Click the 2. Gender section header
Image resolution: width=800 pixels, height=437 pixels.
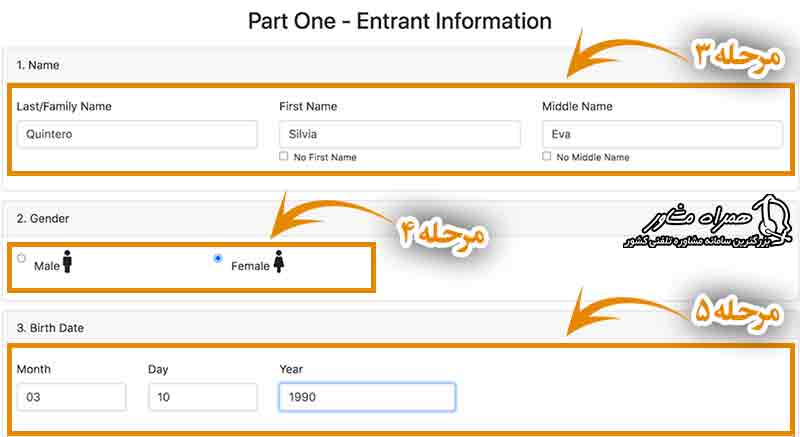[43, 219]
